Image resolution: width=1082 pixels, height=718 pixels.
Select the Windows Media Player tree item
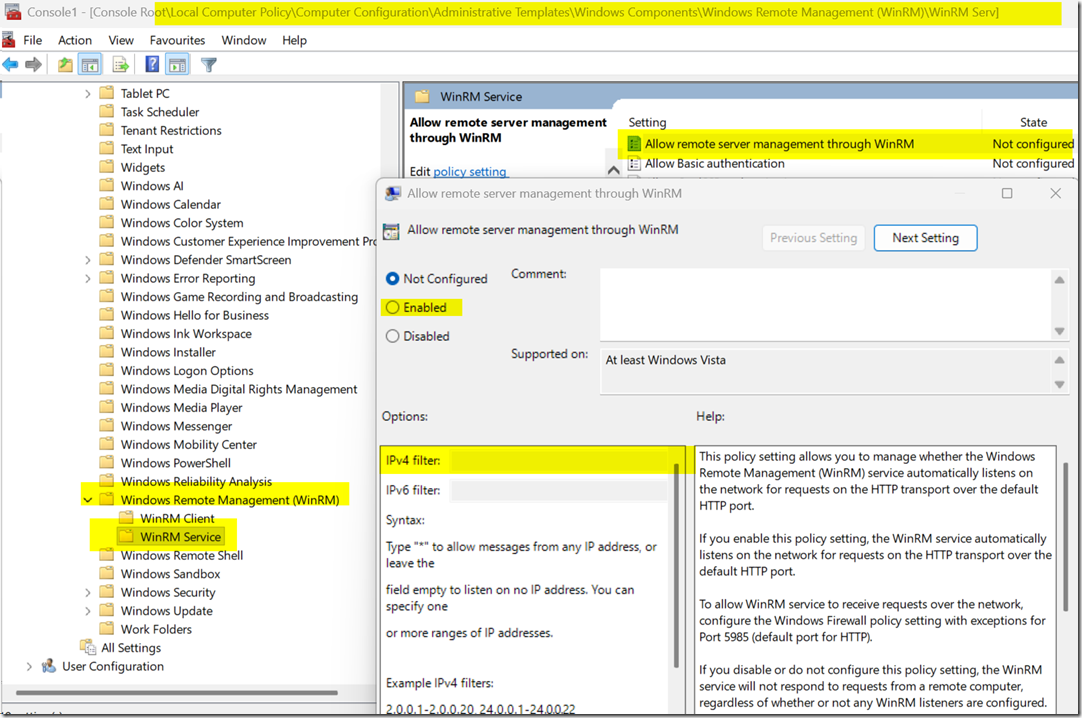tap(181, 408)
